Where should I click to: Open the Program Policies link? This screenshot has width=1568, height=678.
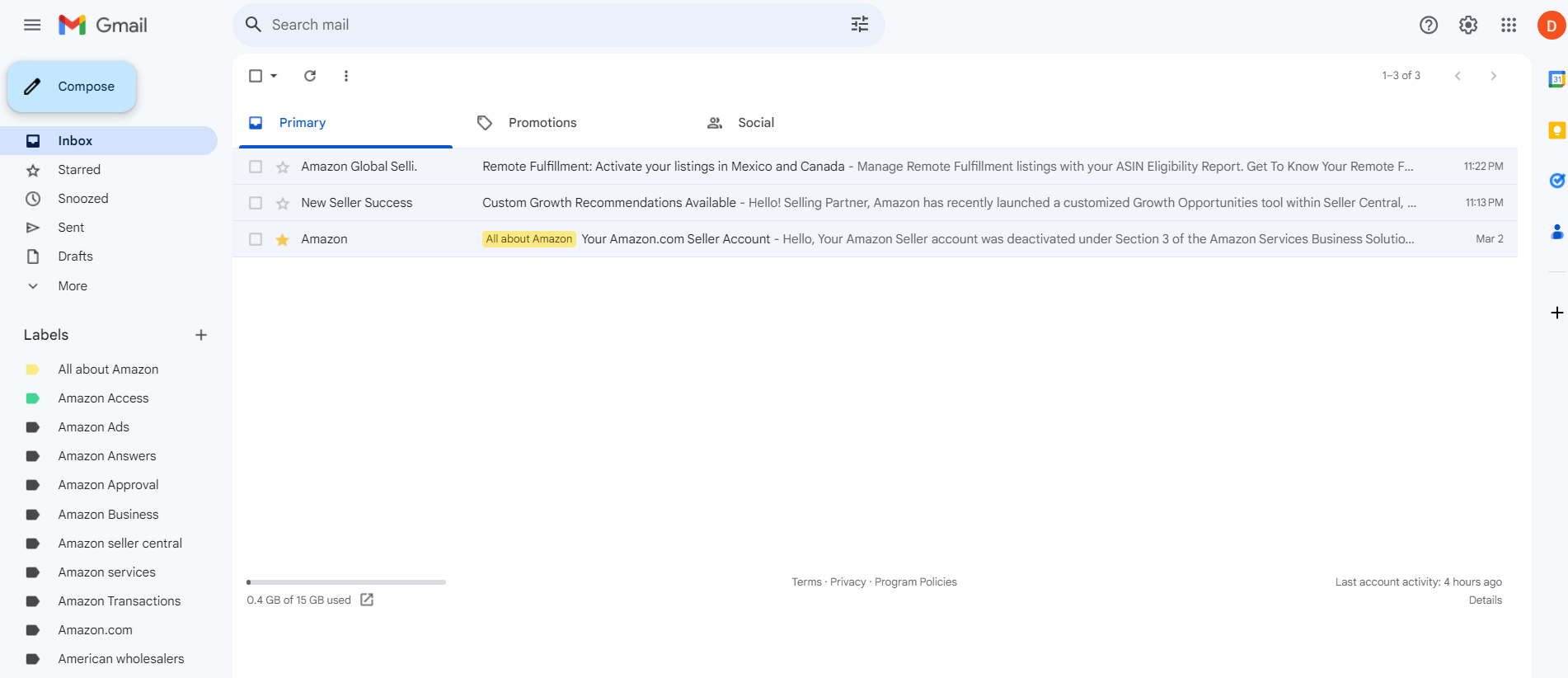915,581
